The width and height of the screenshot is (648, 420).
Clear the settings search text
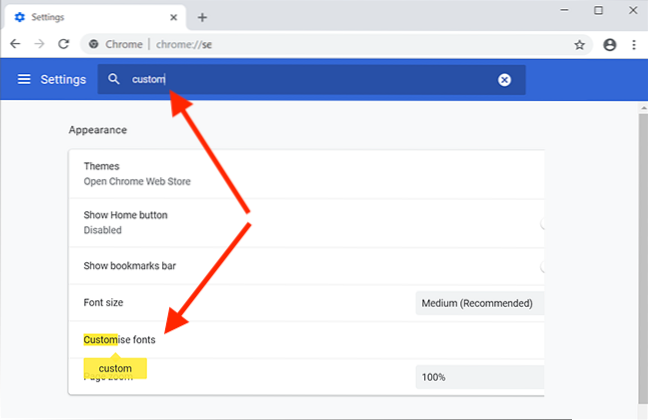pyautogui.click(x=504, y=80)
